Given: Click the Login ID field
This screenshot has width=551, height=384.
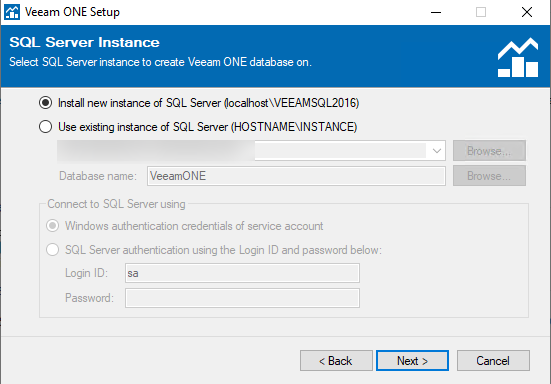Looking at the screenshot, I should coord(242,273).
